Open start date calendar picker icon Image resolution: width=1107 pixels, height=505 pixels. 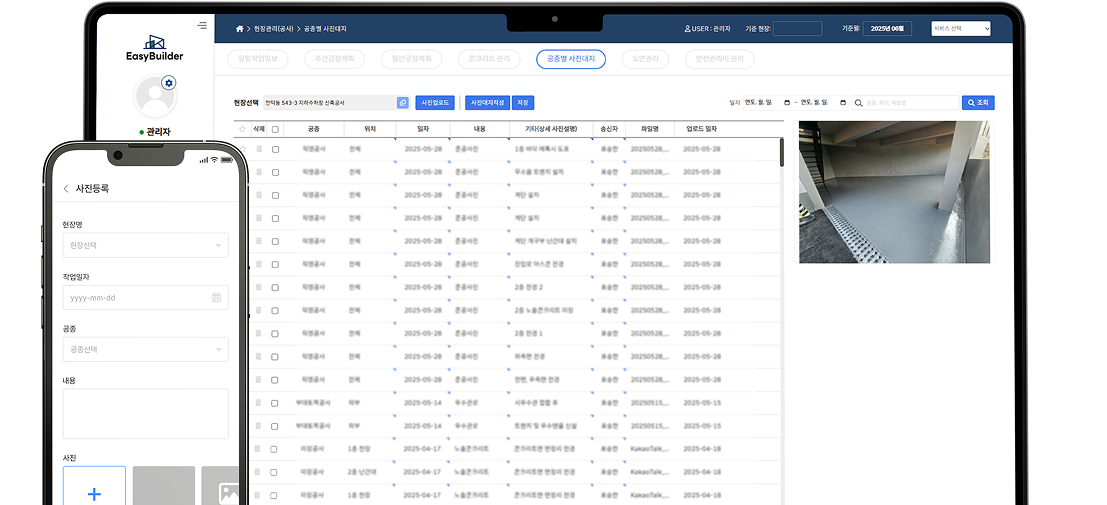[787, 103]
